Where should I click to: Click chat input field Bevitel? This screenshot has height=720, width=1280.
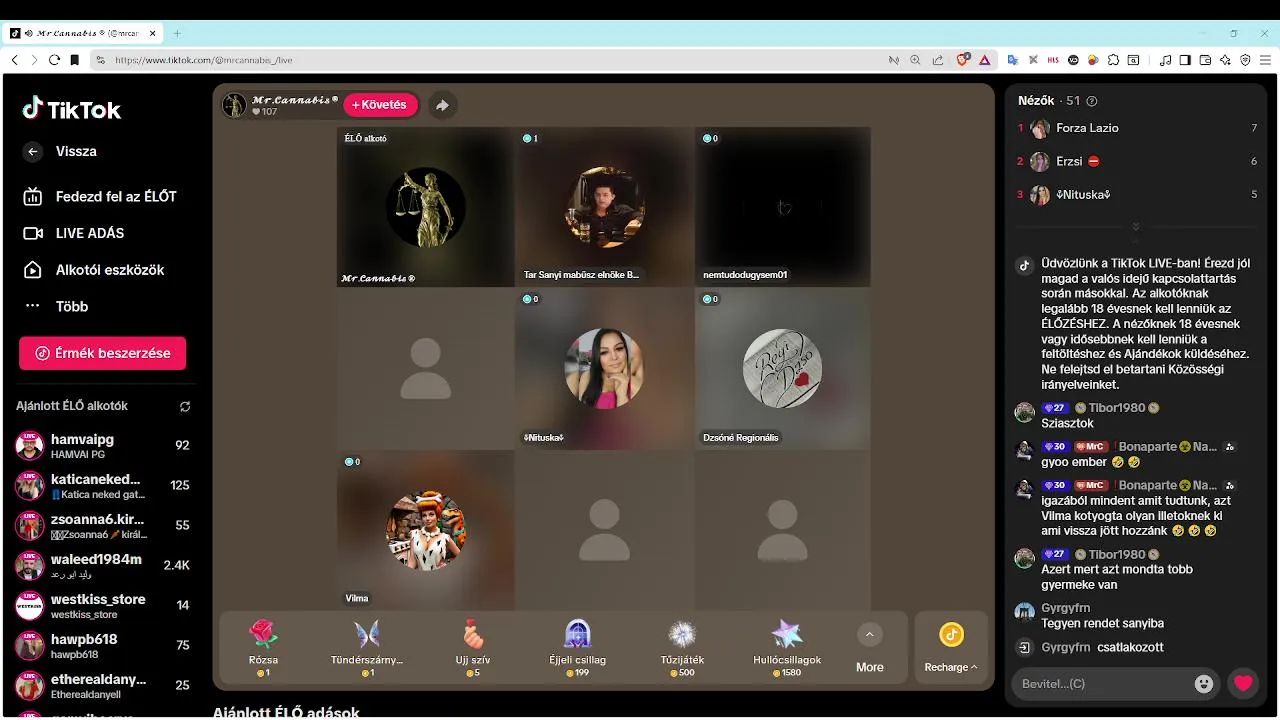point(1103,684)
